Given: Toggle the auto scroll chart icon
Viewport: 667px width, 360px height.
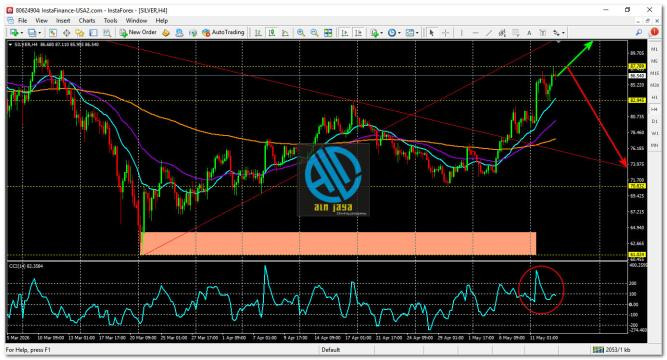Looking at the screenshot, I should pyautogui.click(x=345, y=32).
